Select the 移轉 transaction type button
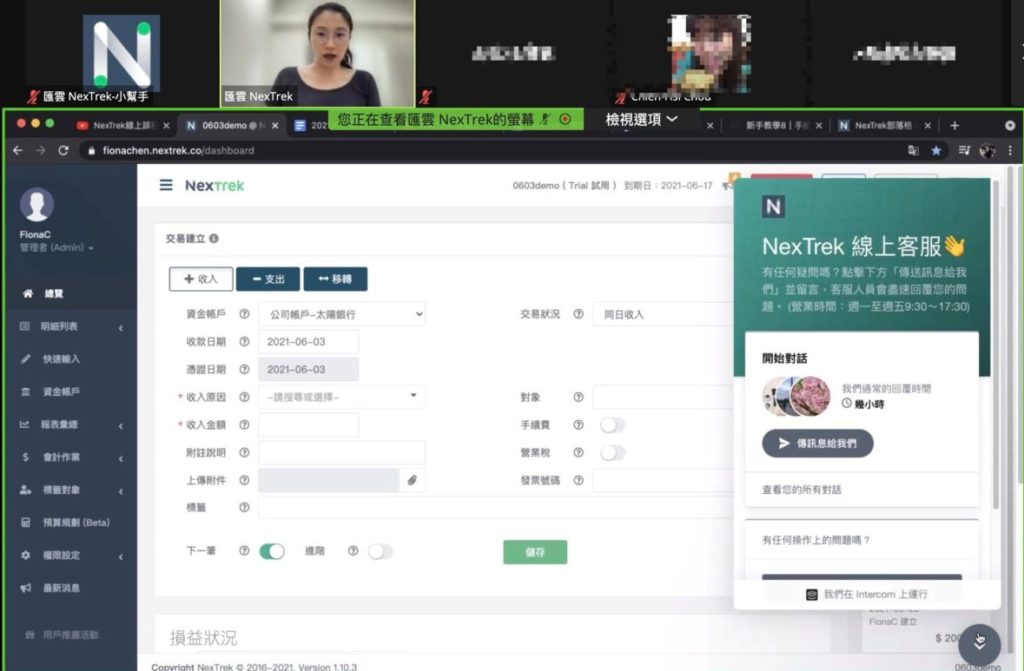This screenshot has height=671, width=1024. tap(335, 279)
